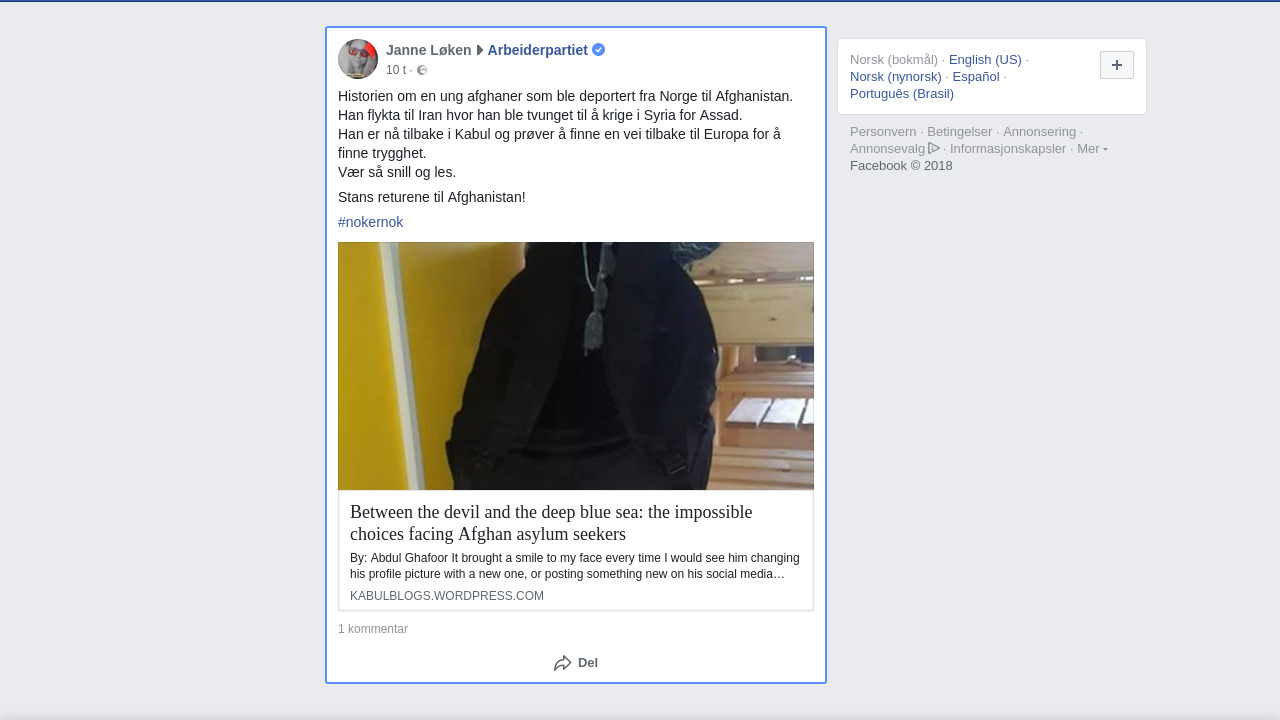Screen dimensions: 1280x720
Task: Switch language to English (US)
Action: click(985, 59)
